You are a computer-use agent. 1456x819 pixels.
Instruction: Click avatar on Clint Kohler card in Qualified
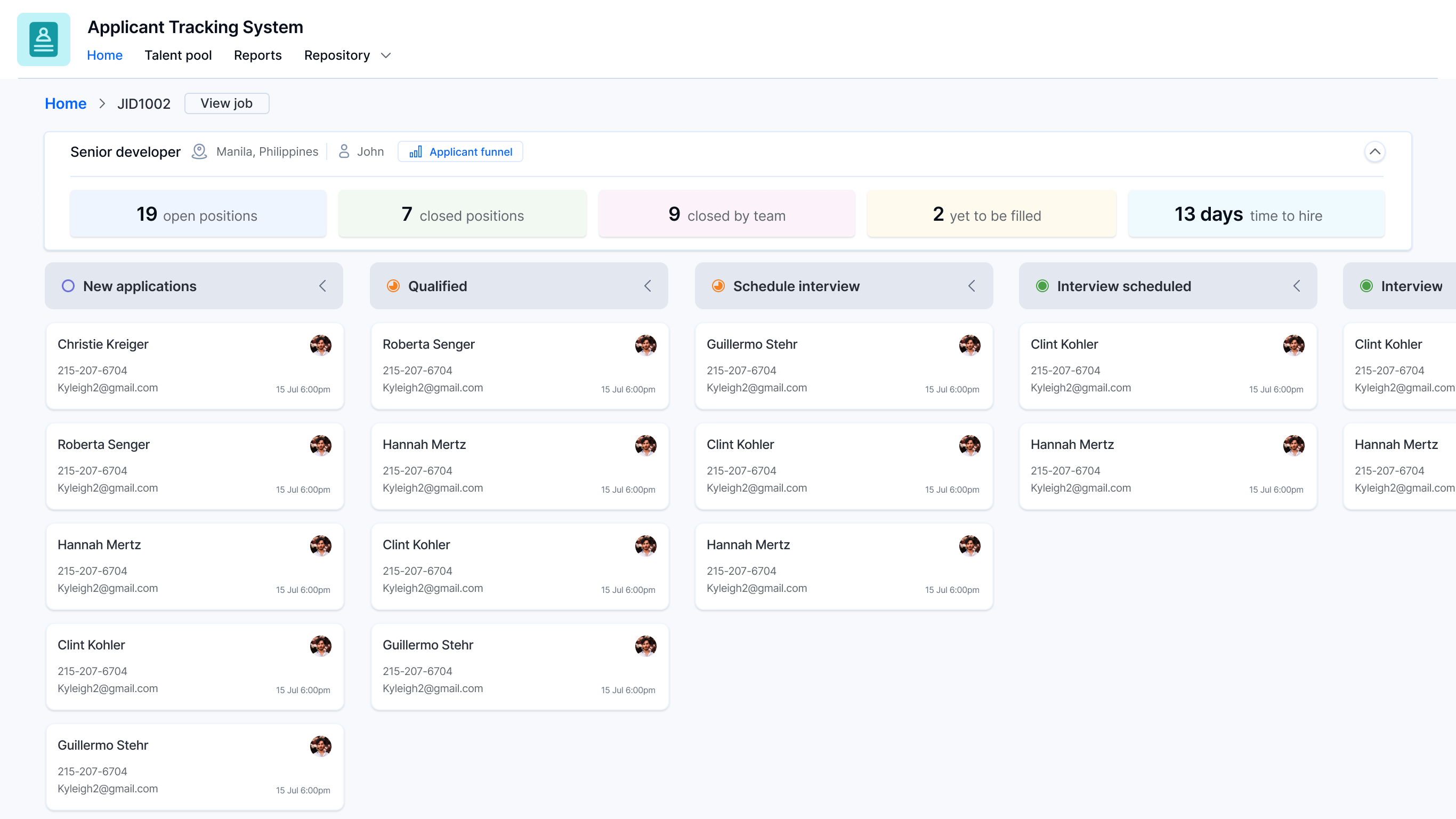tap(645, 545)
